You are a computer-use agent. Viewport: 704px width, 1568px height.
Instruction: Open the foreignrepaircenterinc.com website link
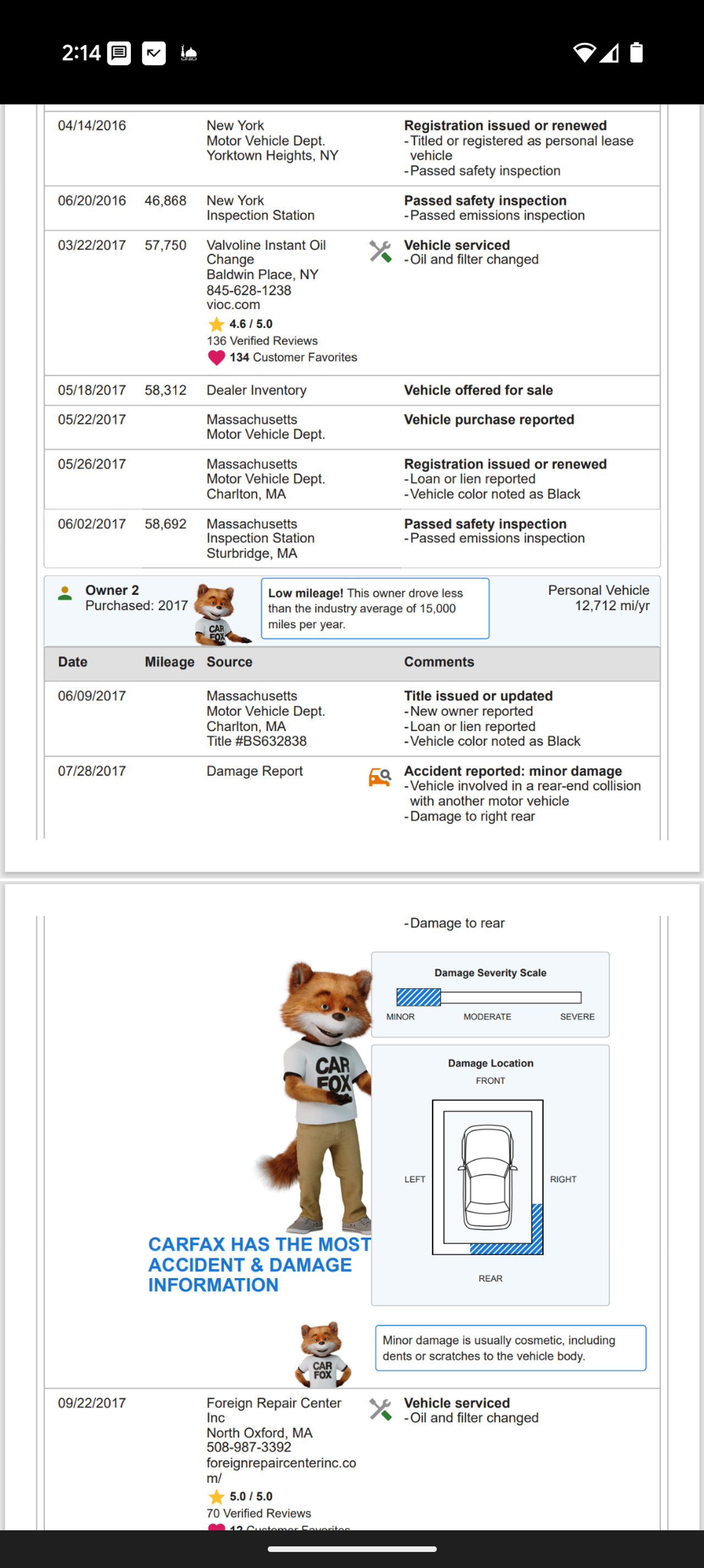click(x=280, y=1470)
